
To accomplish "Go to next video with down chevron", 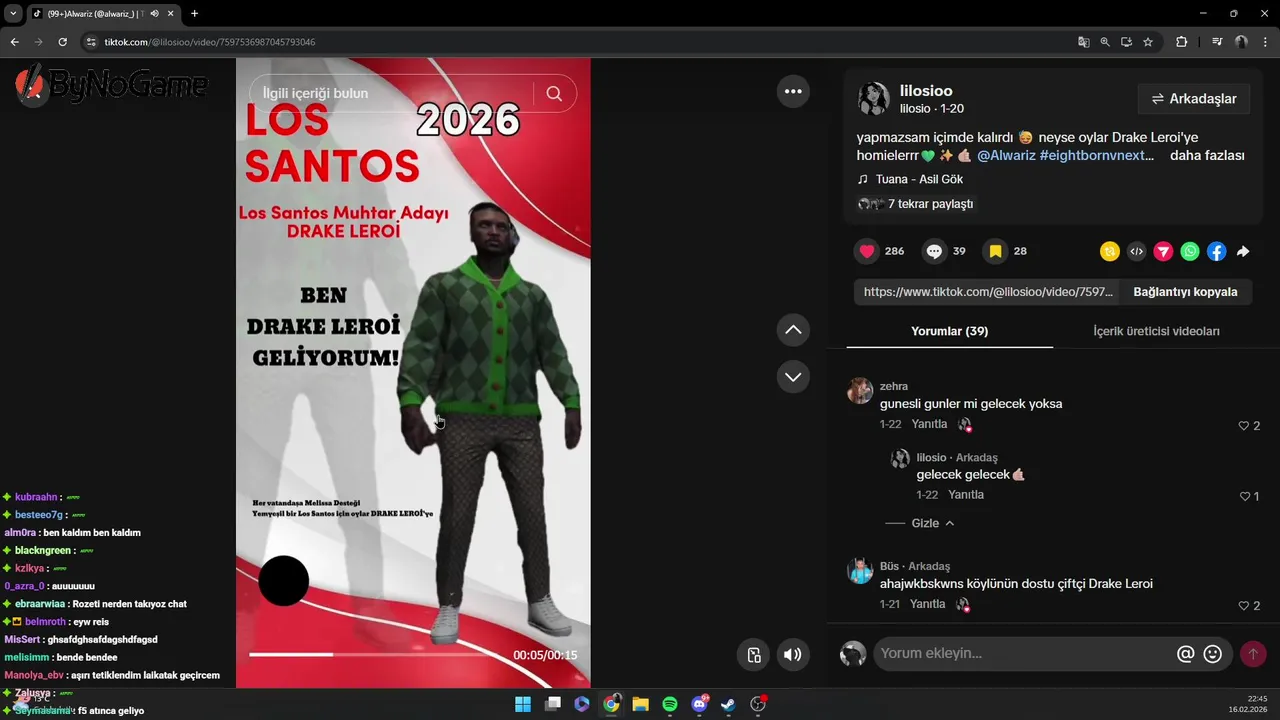I will coord(793,377).
